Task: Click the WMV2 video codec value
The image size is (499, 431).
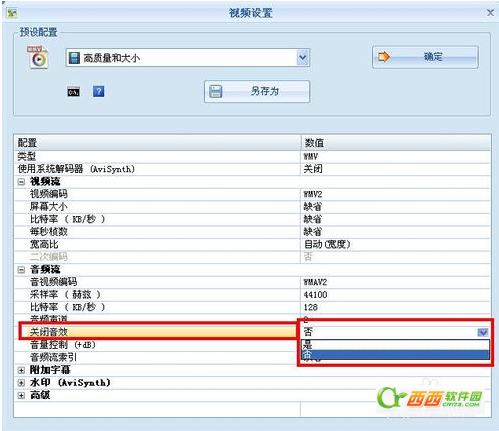Action: tap(396, 194)
